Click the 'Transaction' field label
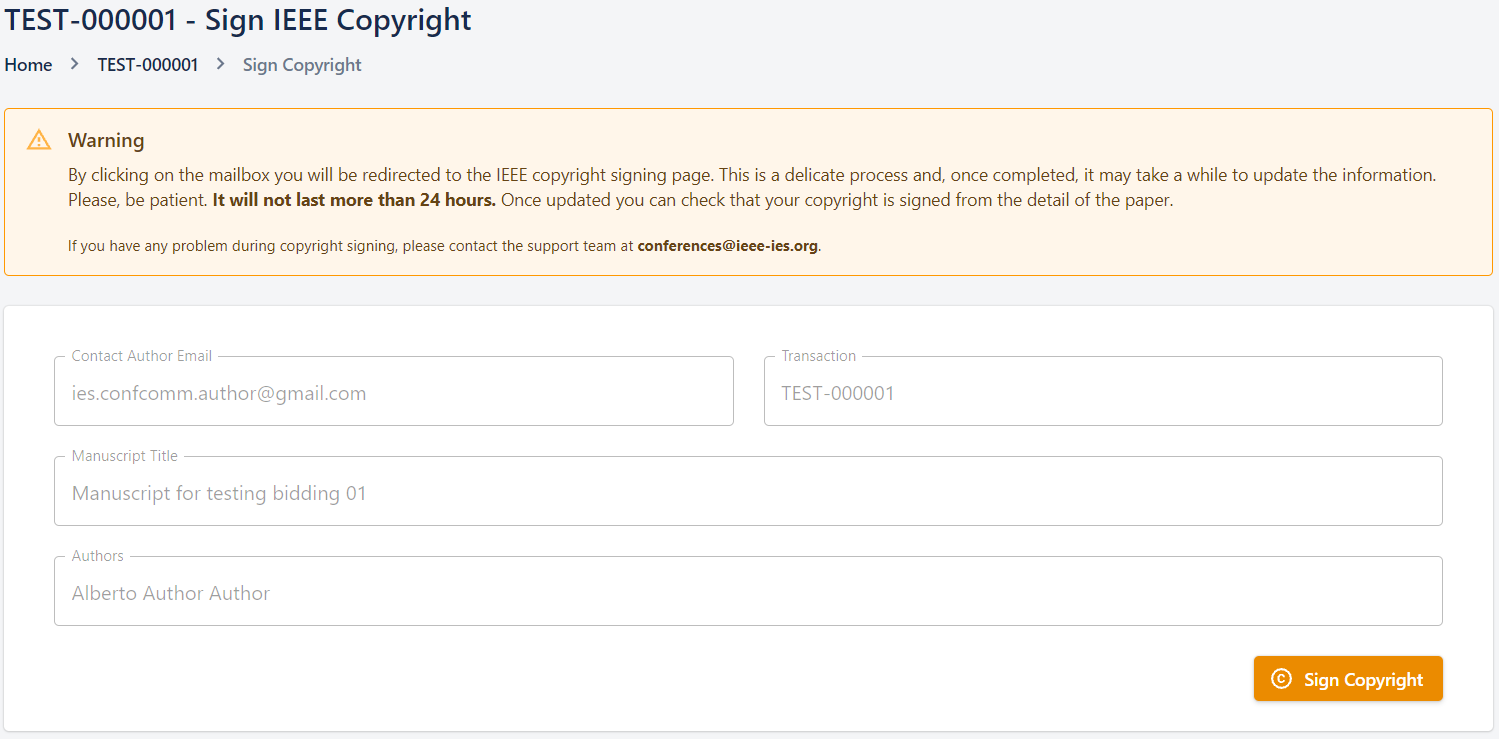The height and width of the screenshot is (739, 1499). coord(819,356)
